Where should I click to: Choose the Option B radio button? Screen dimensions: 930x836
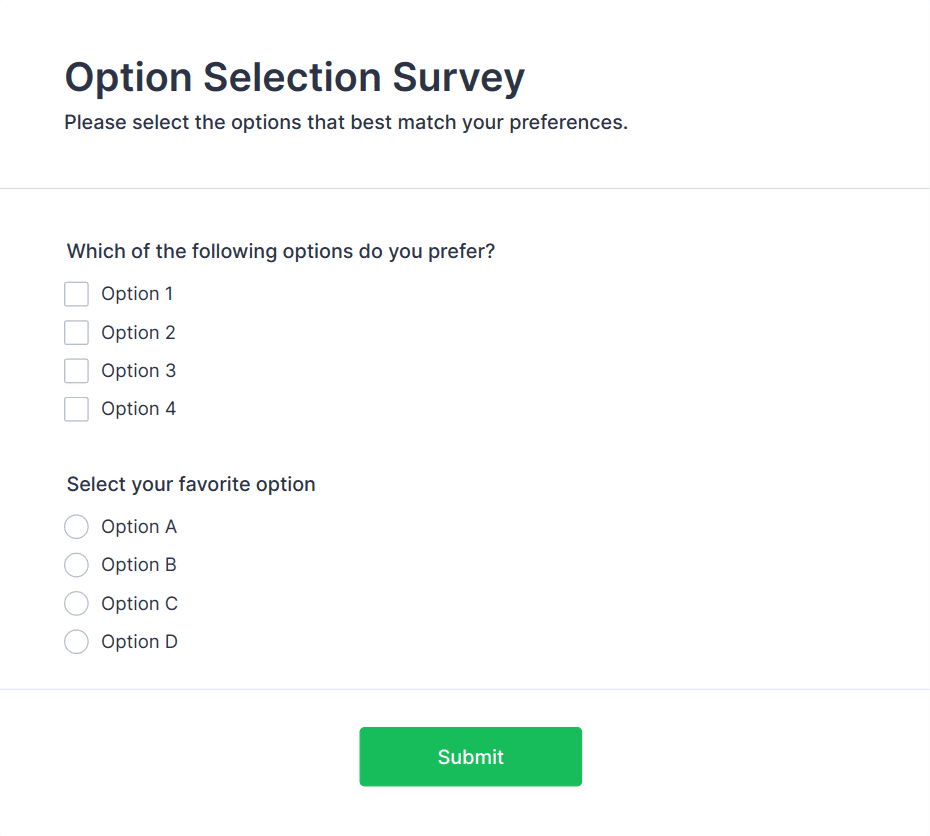pos(76,565)
